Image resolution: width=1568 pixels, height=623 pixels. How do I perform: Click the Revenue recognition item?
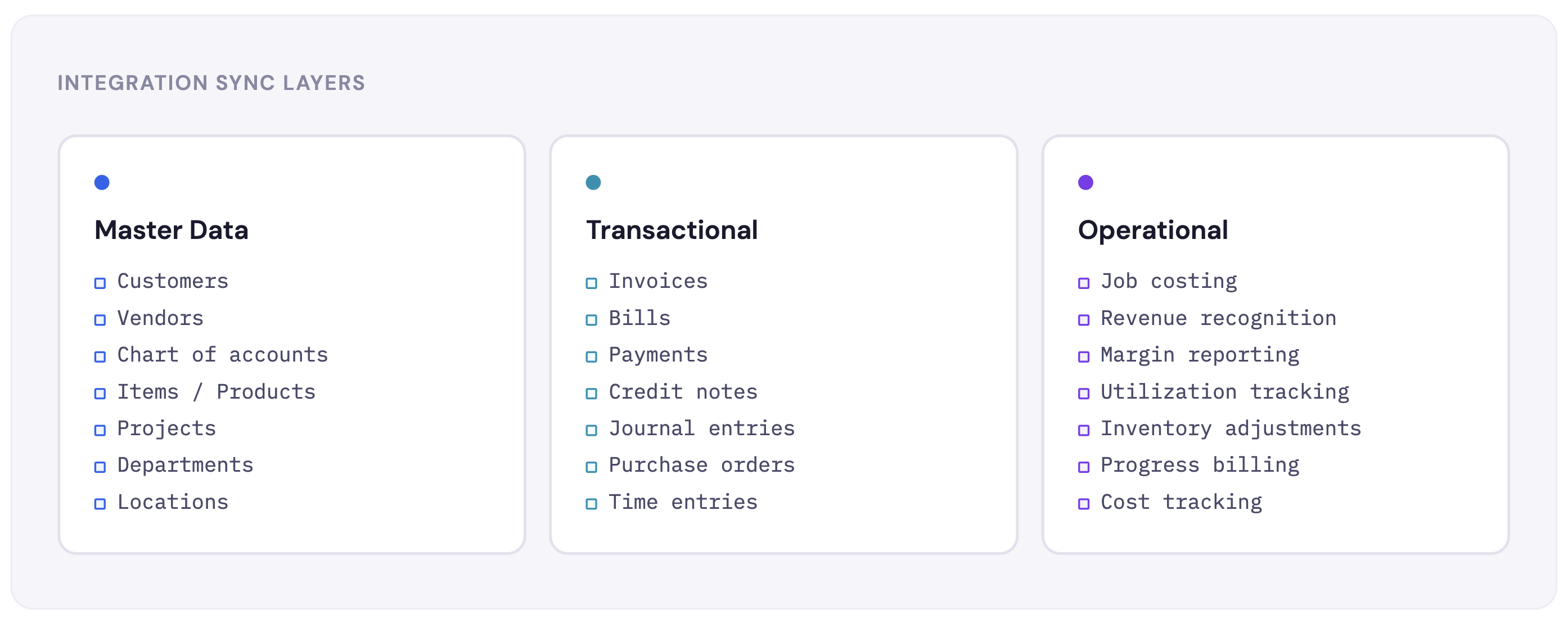(1218, 319)
